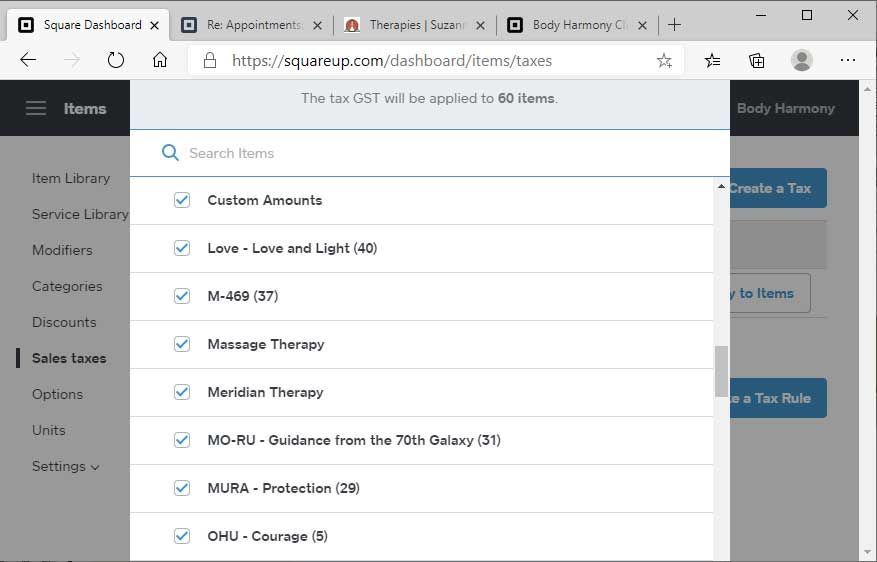This screenshot has width=877, height=562.
Task: Uncheck the M-469 (37) item
Action: (x=182, y=296)
